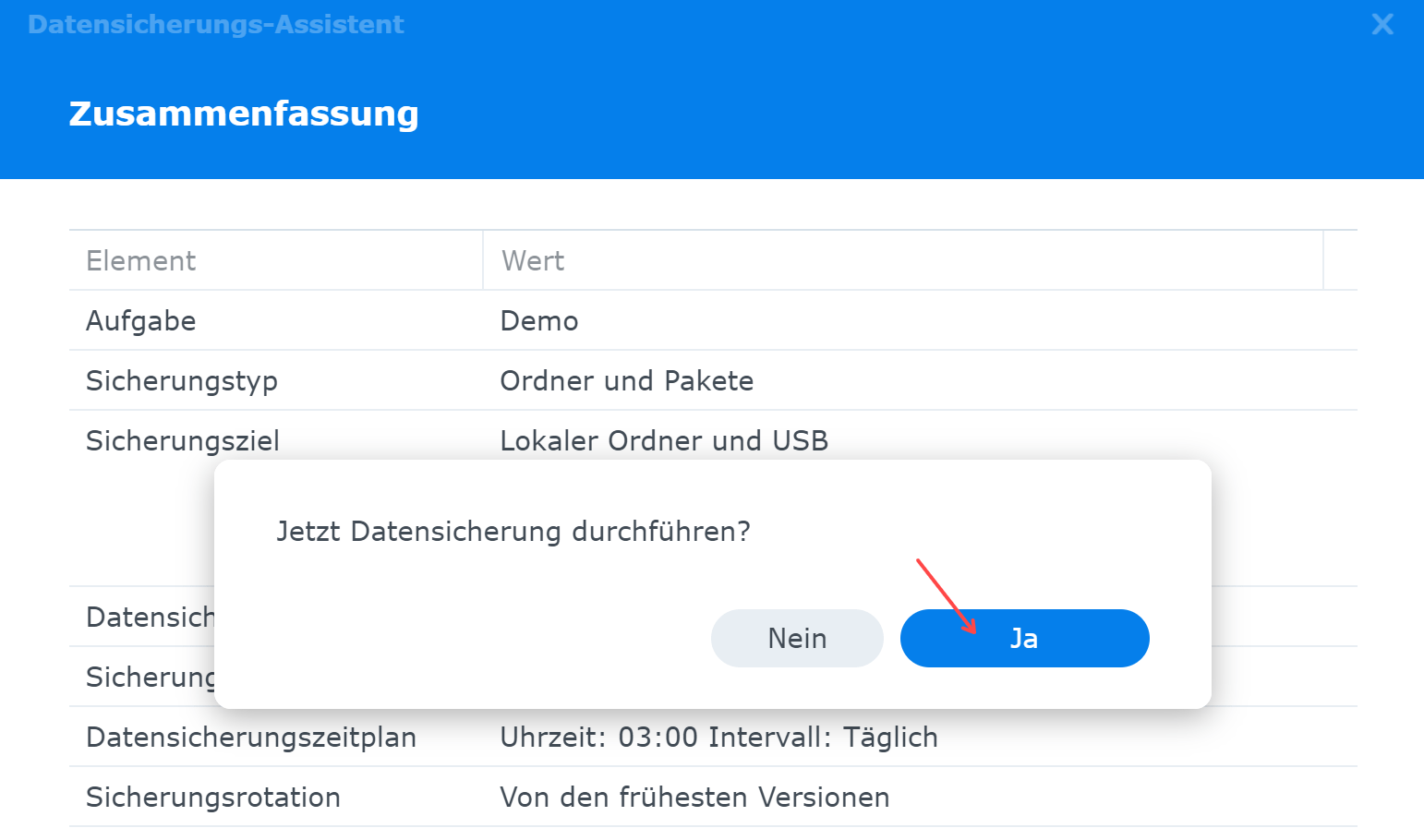1424x840 pixels.
Task: Click the Element column header
Action: [141, 261]
